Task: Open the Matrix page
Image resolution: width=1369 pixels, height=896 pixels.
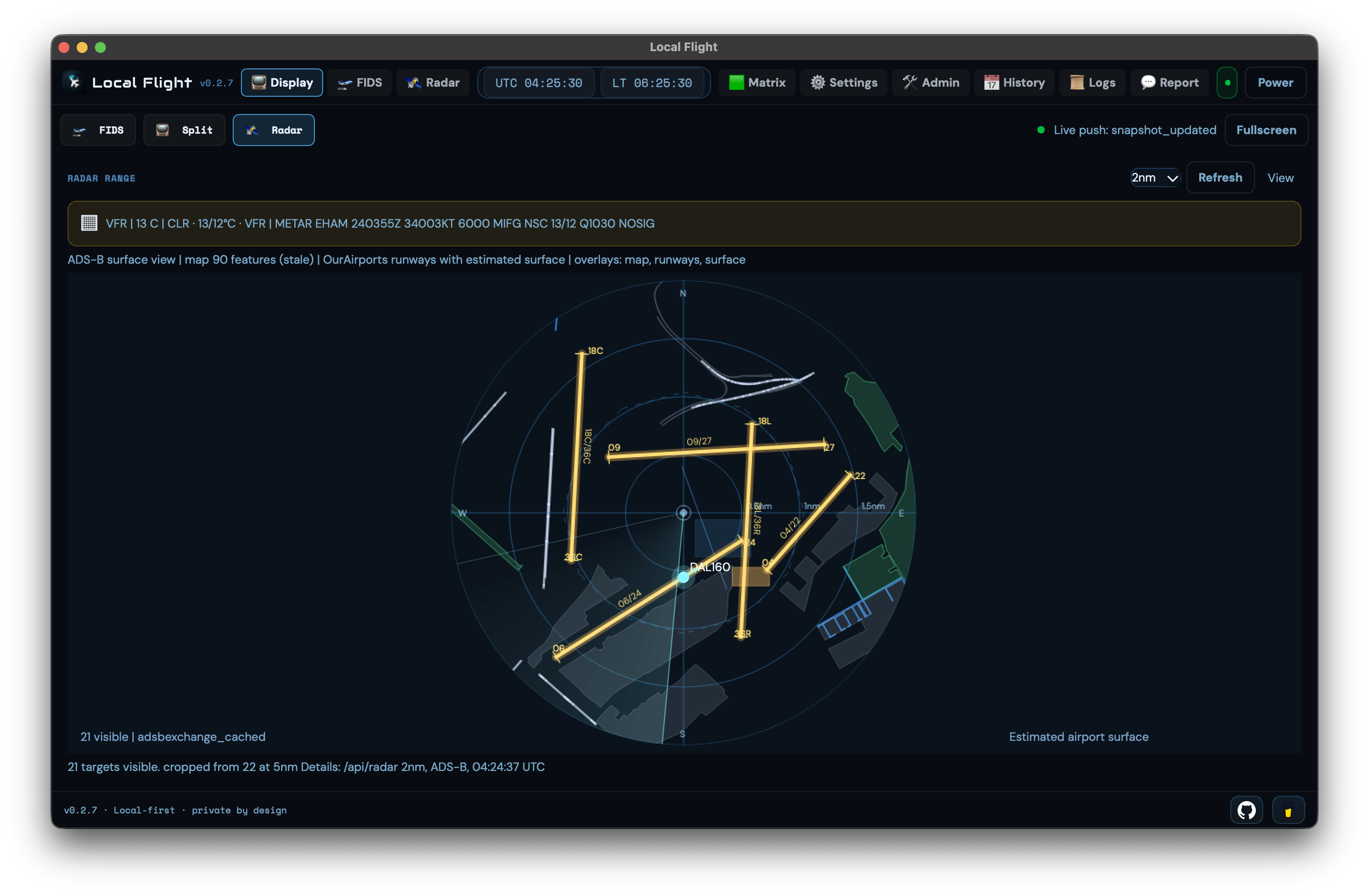Action: [757, 83]
